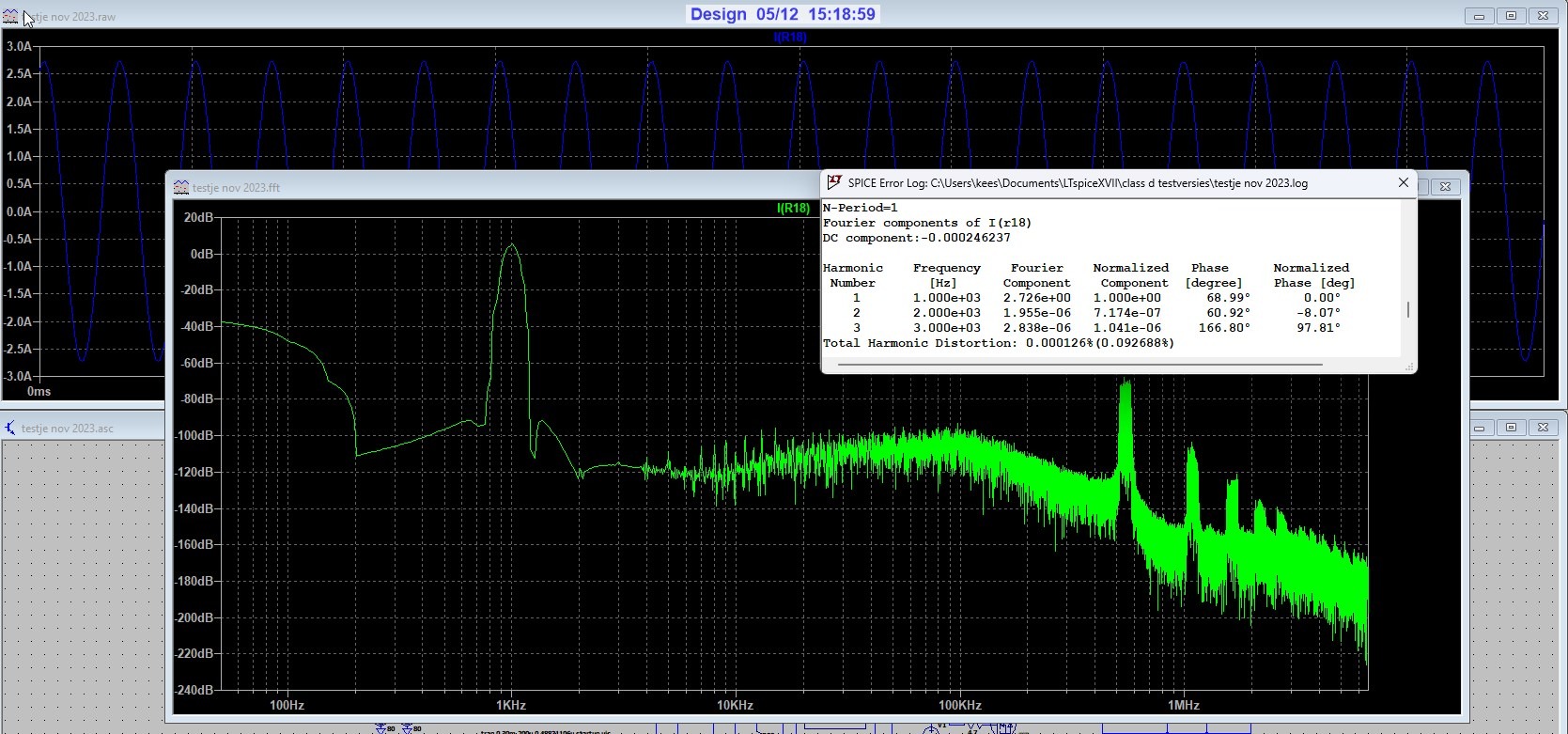
Task: Click the error log vertical scrollbar thumb
Action: pos(1407,309)
